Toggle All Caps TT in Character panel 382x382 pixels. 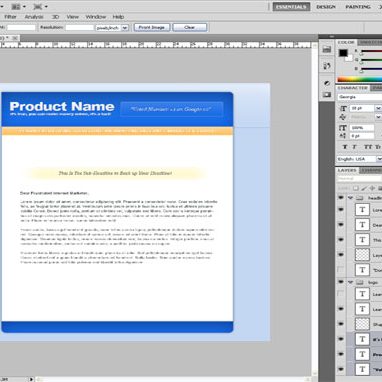point(368,147)
